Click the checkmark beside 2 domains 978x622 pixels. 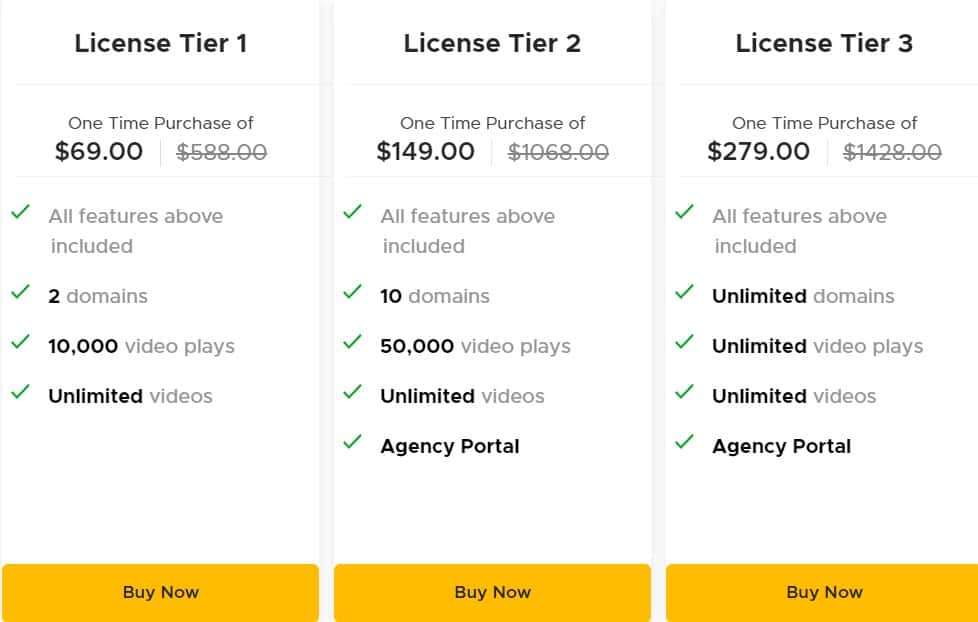tap(21, 293)
